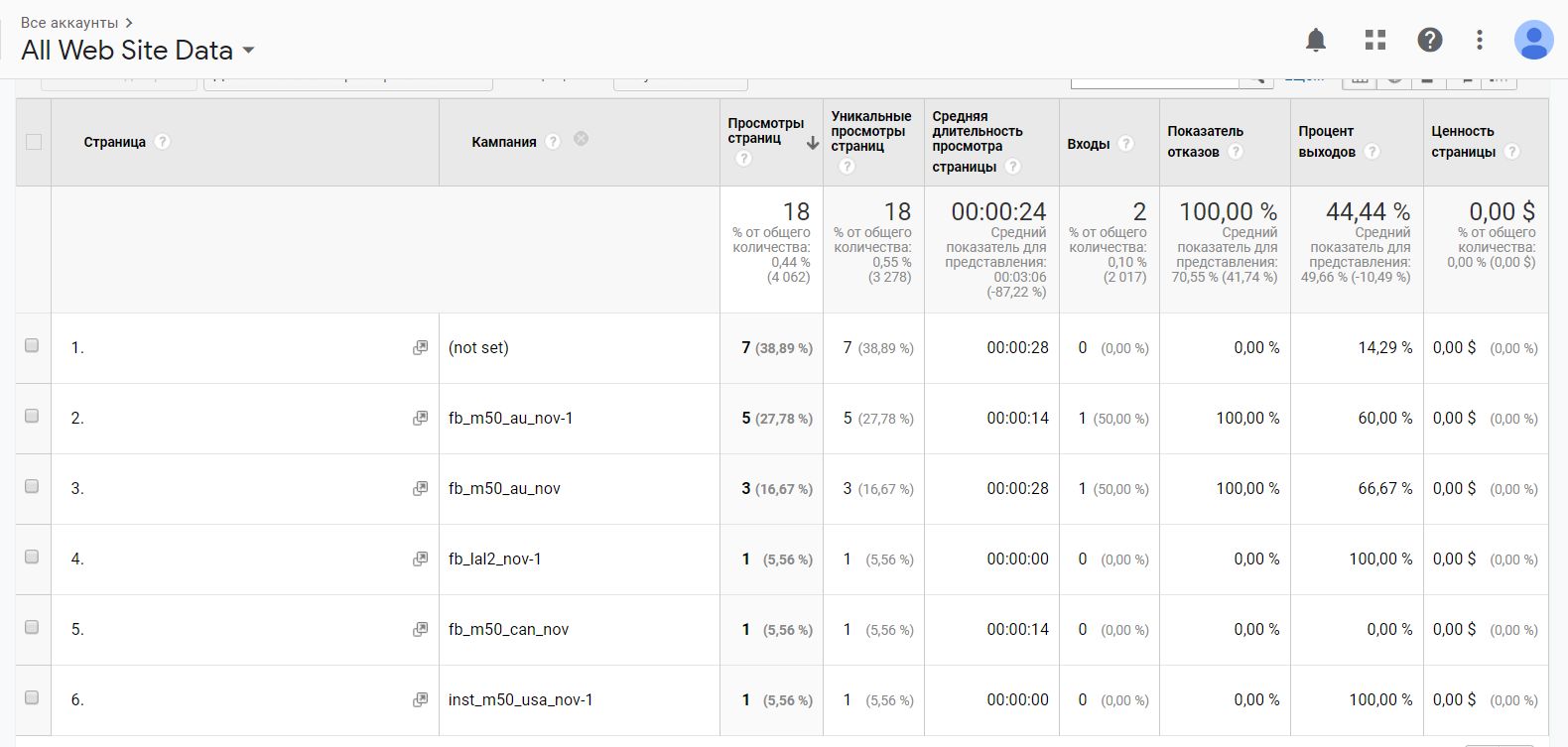Sort by Входы column header
Image resolution: width=1568 pixels, height=747 pixels.
[x=1088, y=144]
